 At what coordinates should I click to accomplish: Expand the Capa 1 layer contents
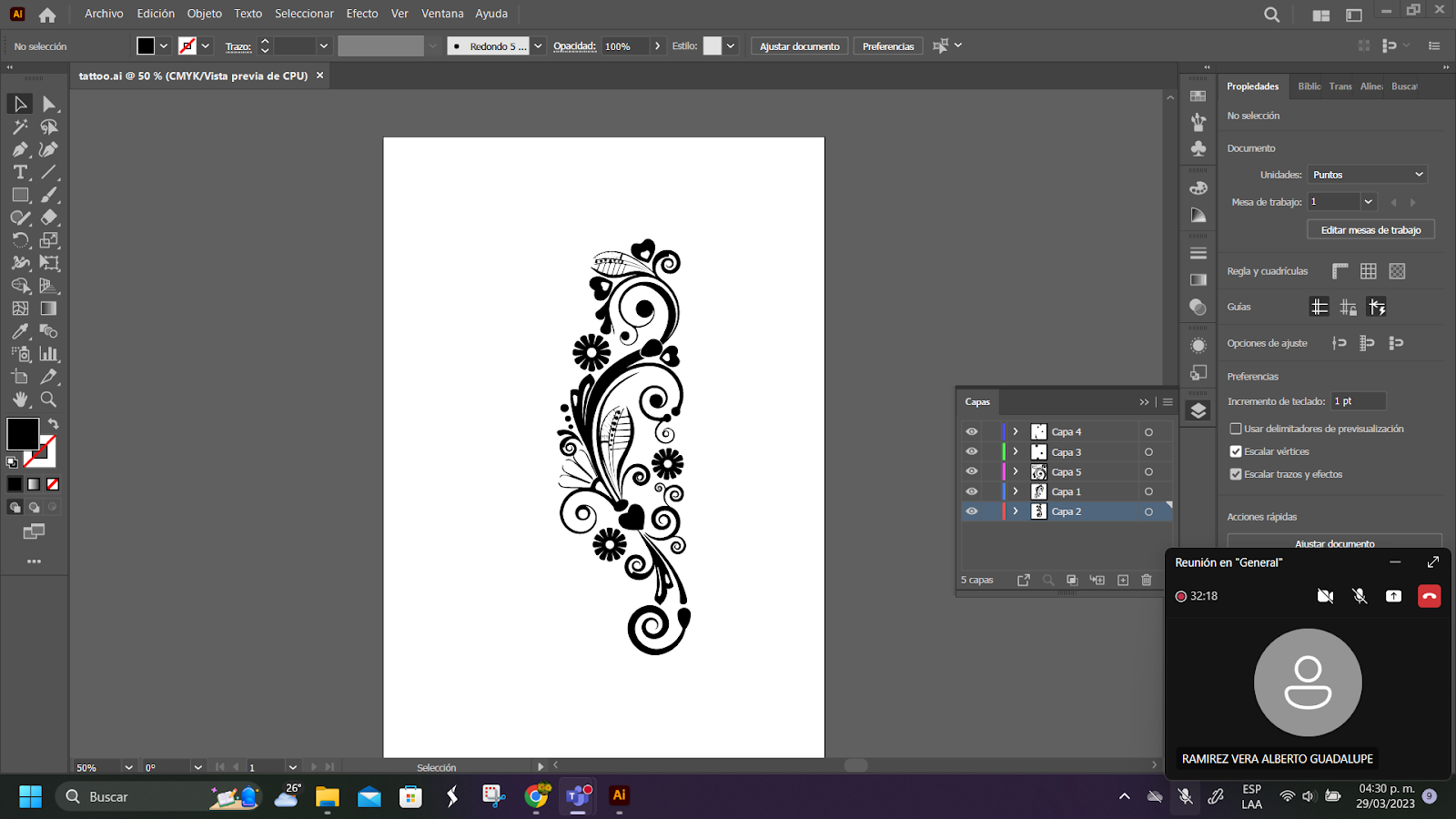point(1016,491)
